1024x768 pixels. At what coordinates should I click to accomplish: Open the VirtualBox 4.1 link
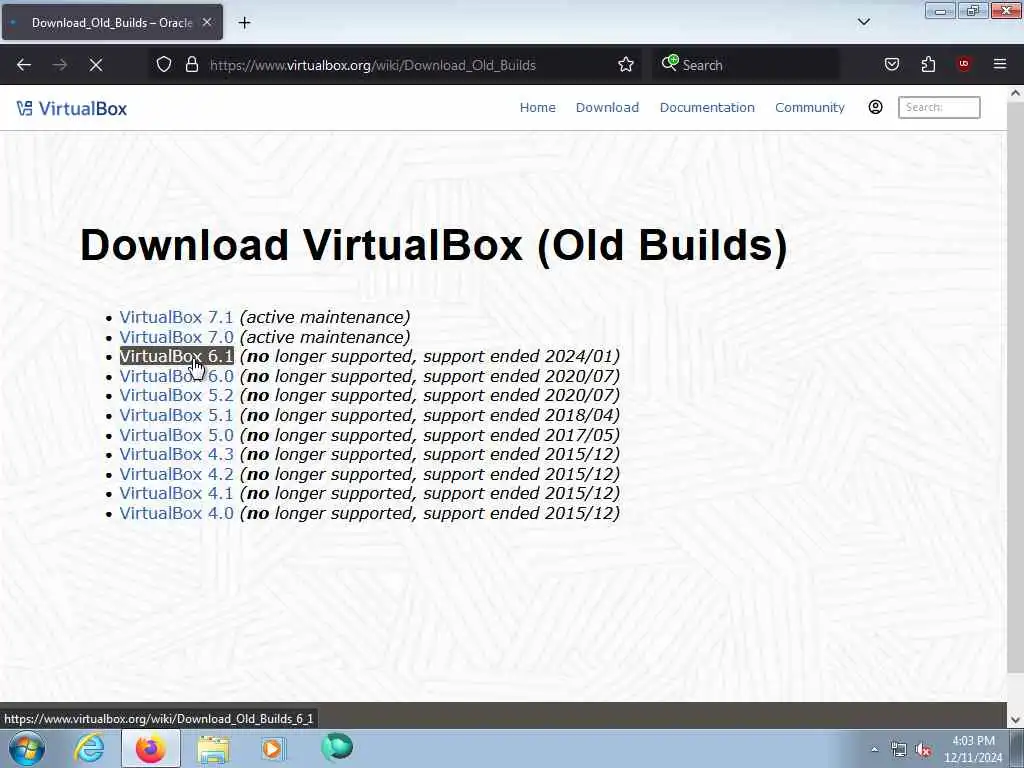176,494
